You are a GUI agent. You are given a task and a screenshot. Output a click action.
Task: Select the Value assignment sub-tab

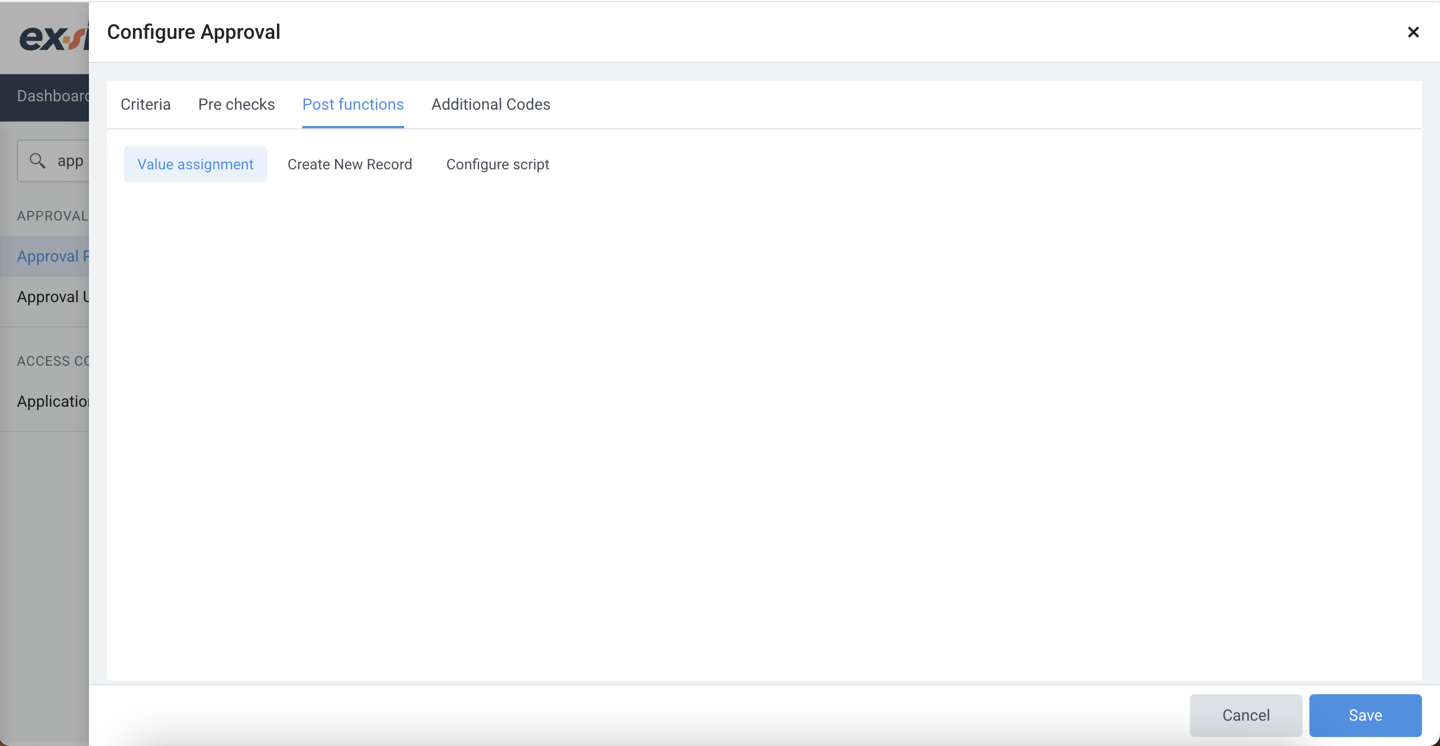(195, 164)
